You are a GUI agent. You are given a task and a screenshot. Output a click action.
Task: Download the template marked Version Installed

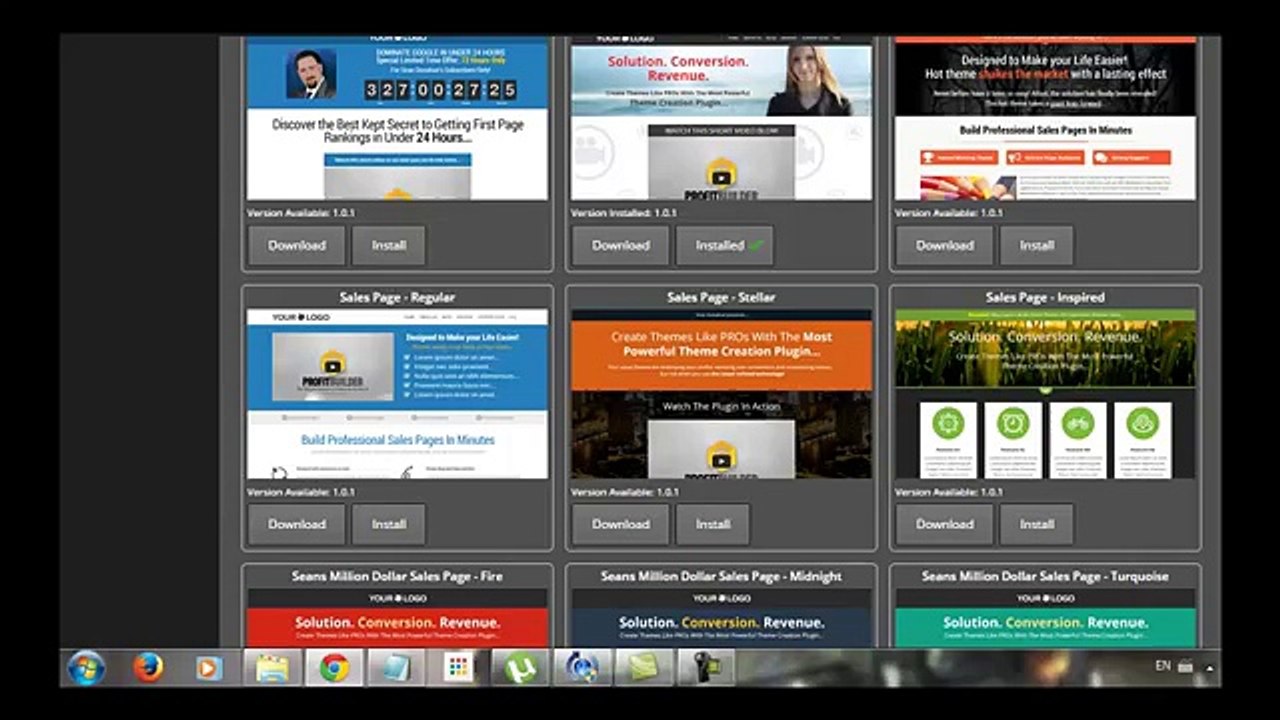click(x=621, y=245)
